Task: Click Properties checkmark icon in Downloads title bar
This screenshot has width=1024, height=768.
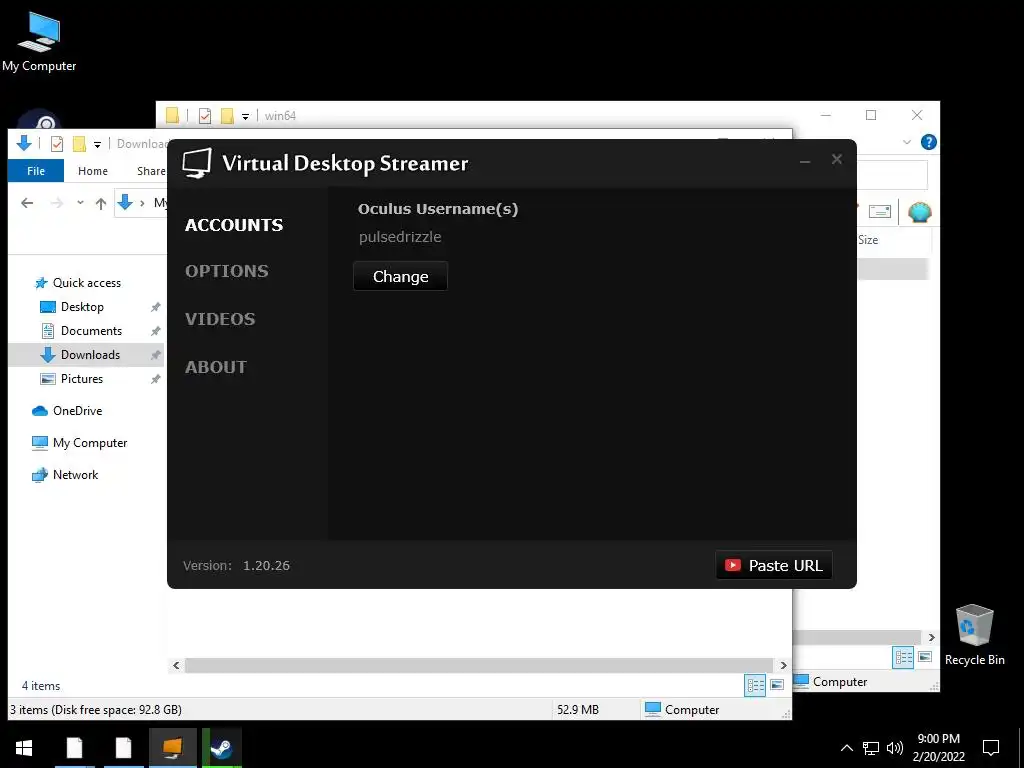Action: pos(57,144)
